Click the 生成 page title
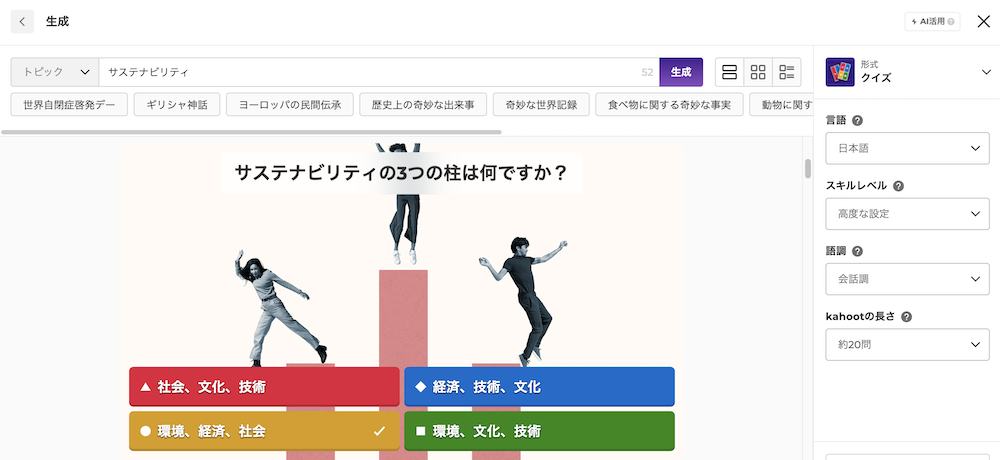This screenshot has height=460, width=1000. click(x=57, y=22)
